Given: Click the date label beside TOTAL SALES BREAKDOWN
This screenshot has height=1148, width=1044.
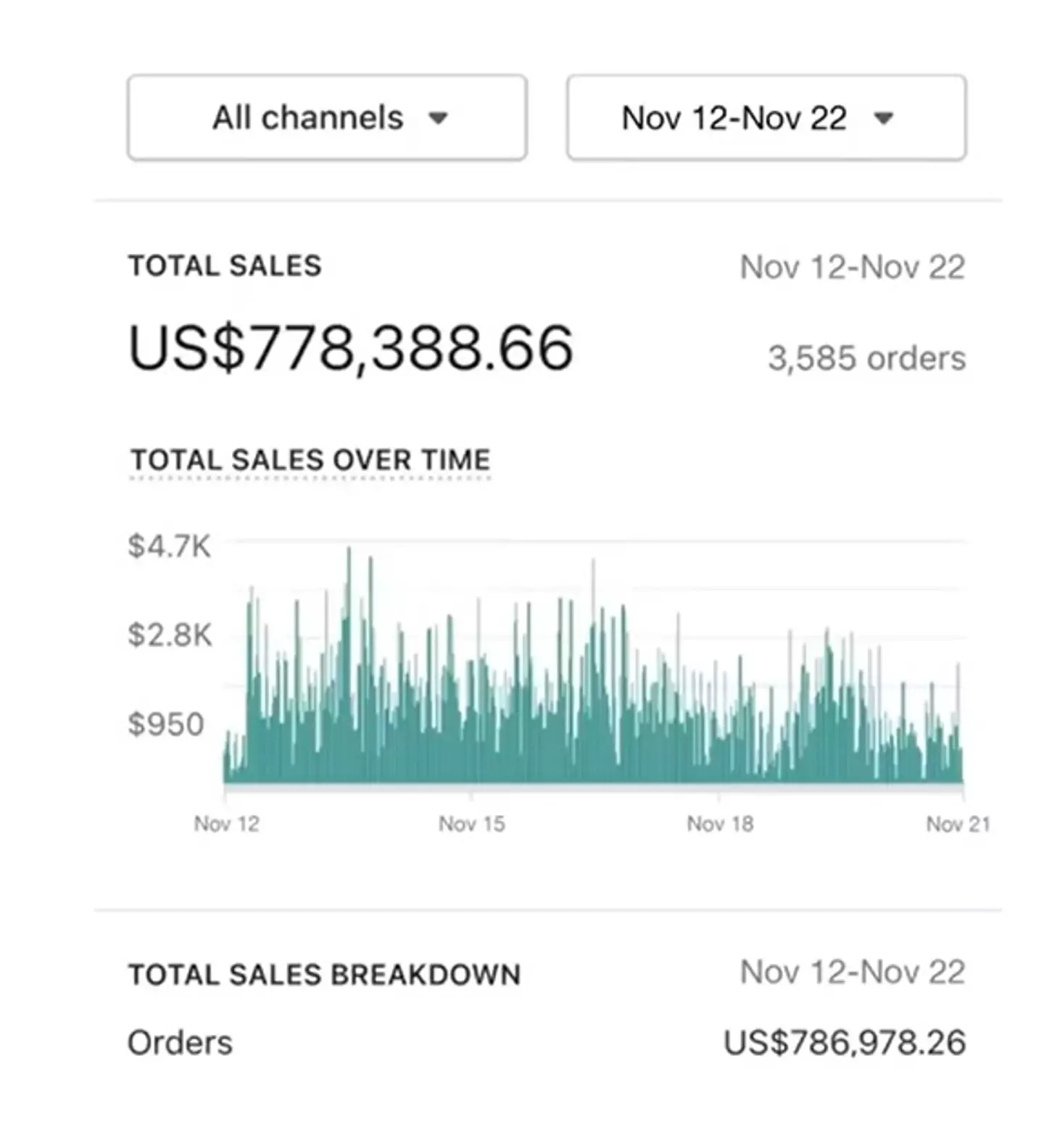Looking at the screenshot, I should click(852, 973).
